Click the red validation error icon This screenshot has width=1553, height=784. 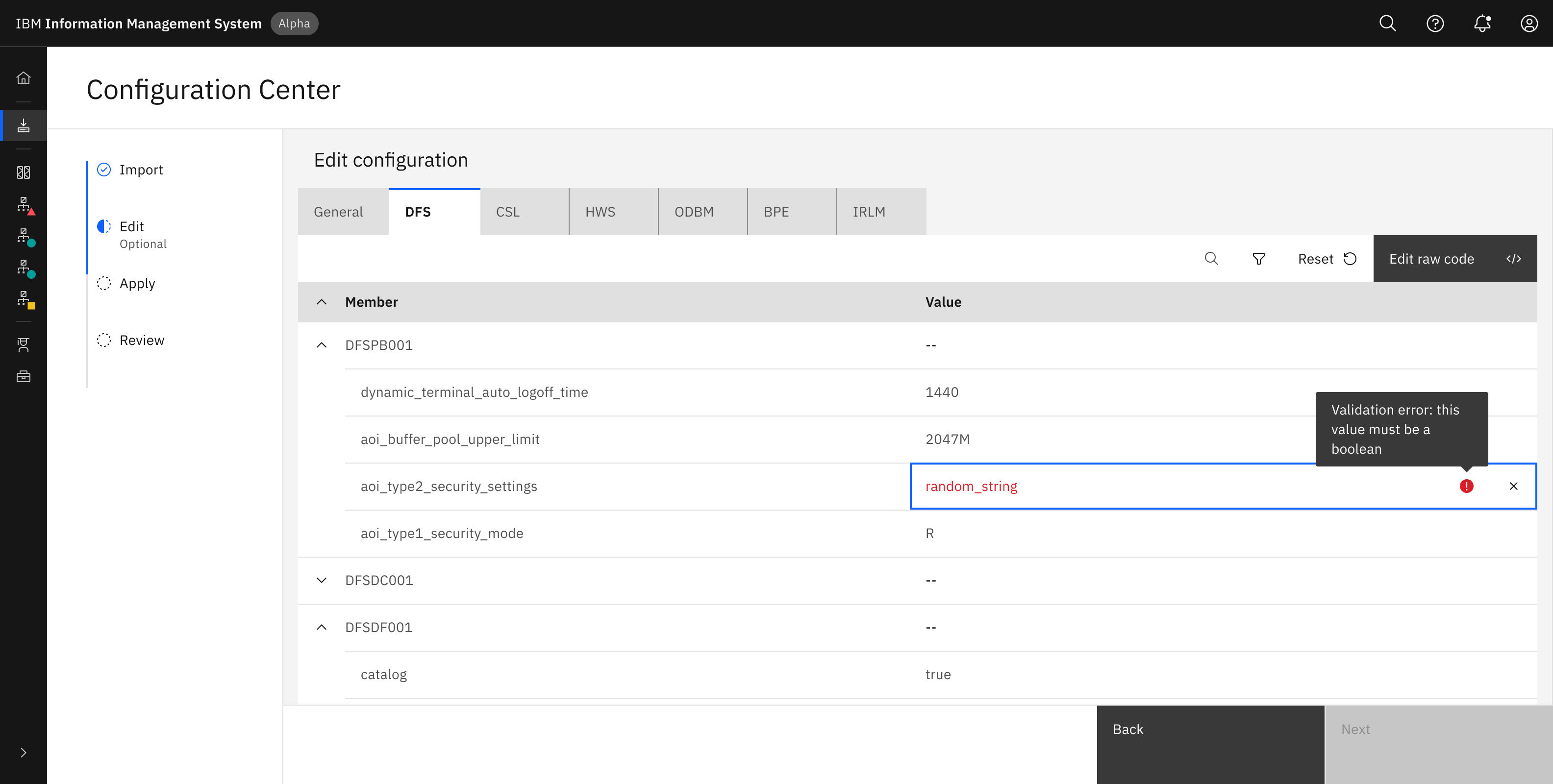[1467, 486]
